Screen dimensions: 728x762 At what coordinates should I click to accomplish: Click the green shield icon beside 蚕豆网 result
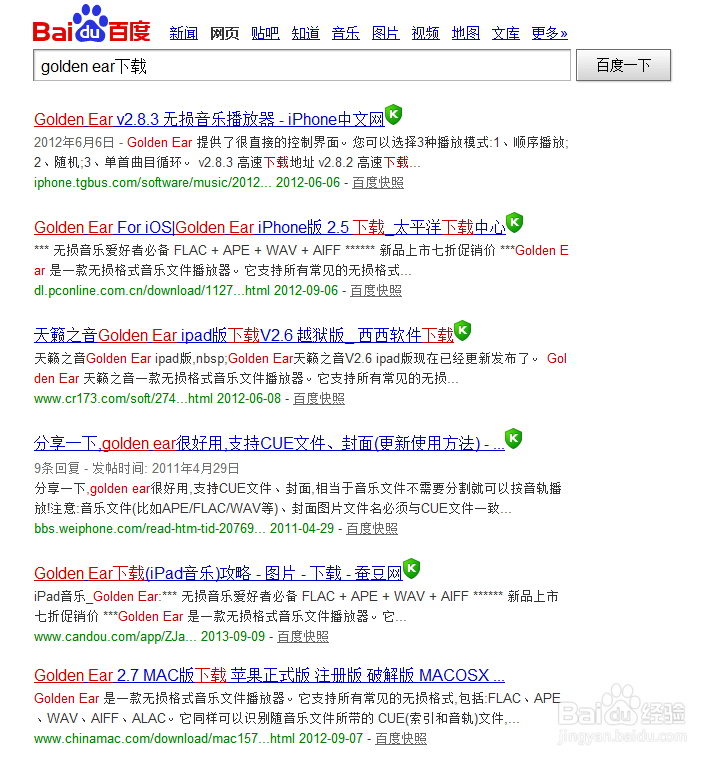pos(411,569)
